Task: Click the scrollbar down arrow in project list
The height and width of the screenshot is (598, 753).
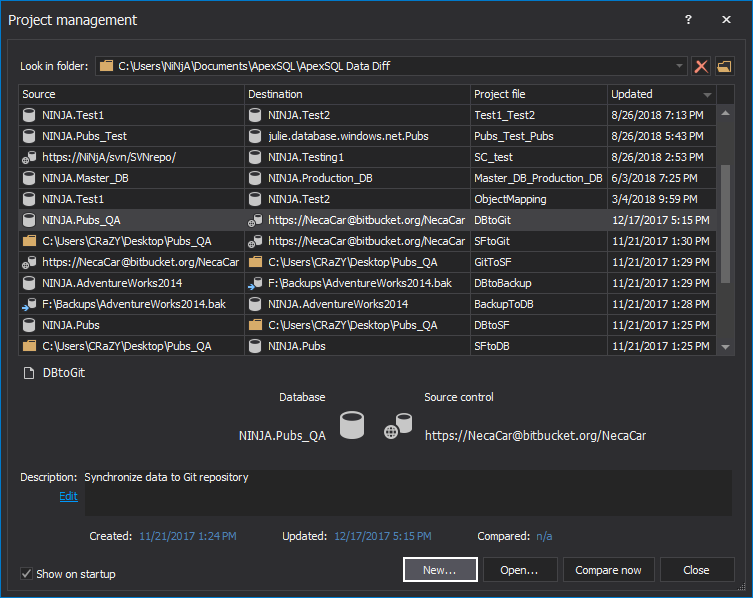Action: (x=725, y=346)
